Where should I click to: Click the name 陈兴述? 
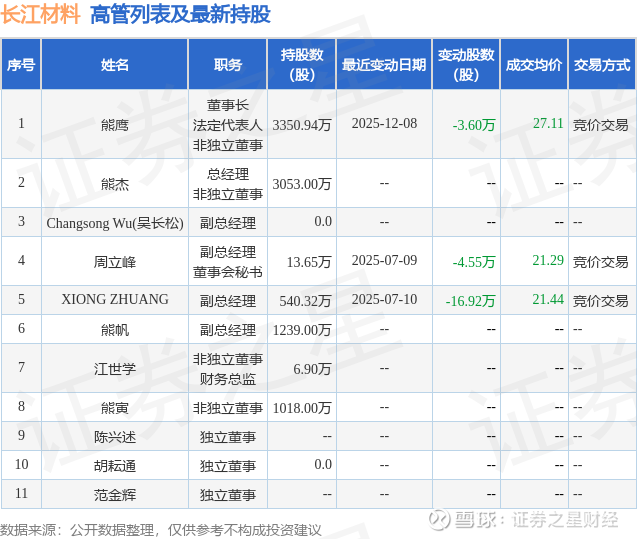click(115, 437)
